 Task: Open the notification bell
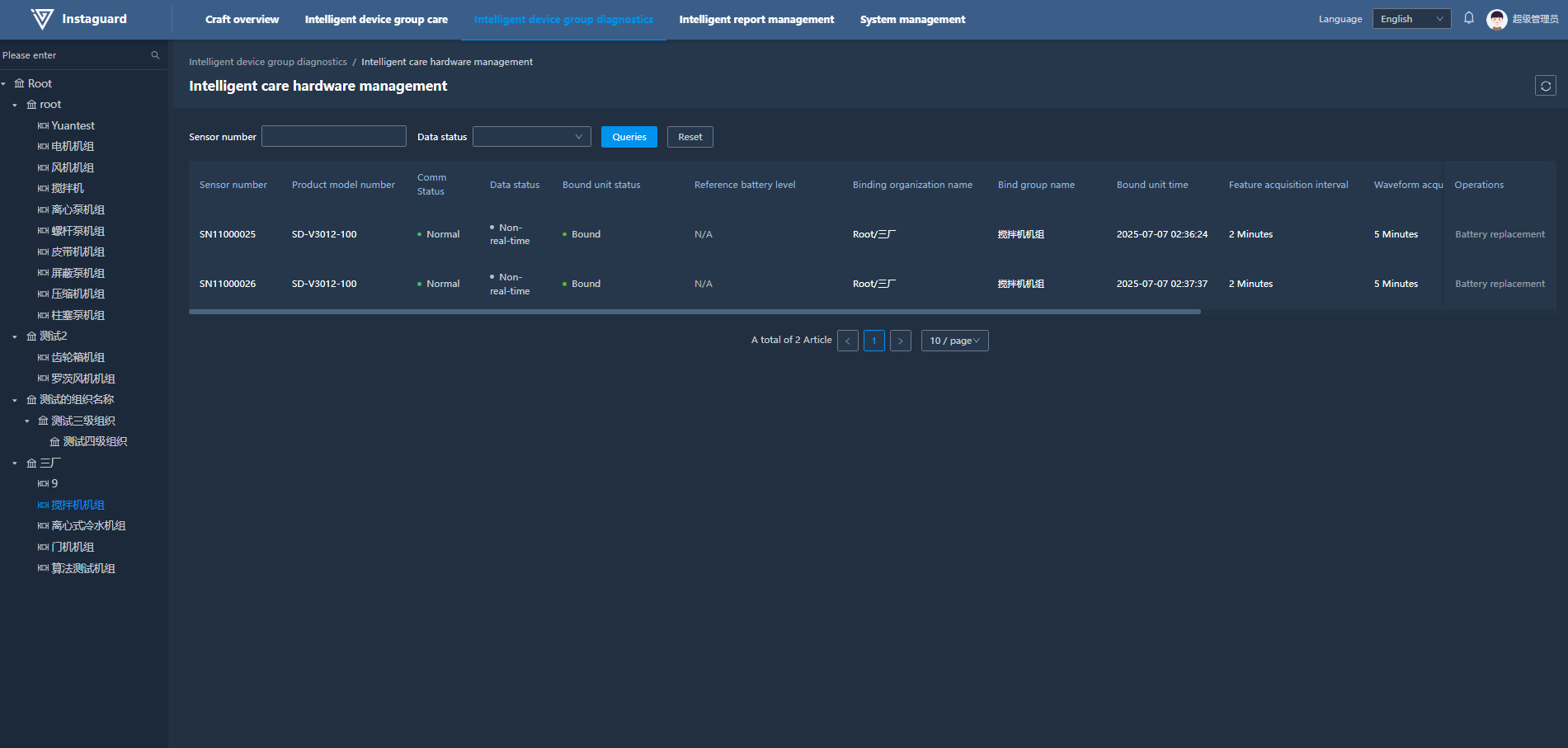[x=1468, y=18]
